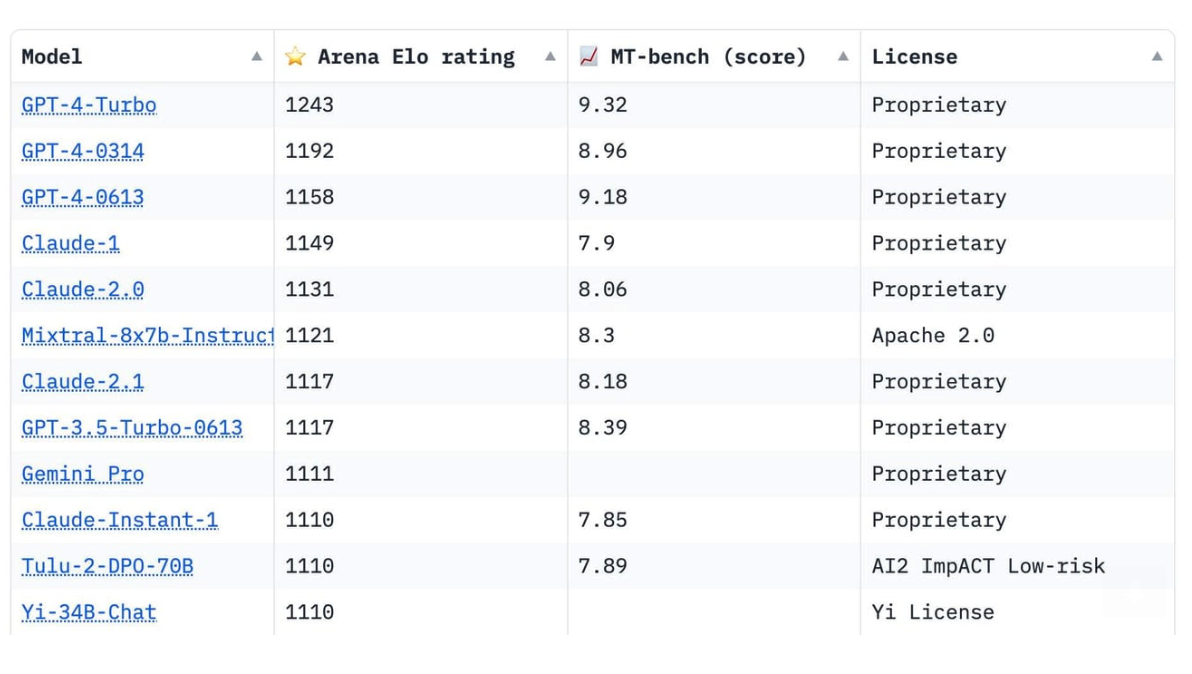This screenshot has height=674, width=1192.
Task: Visit the Yi-34B-Chat model link
Action: pyautogui.click(x=89, y=612)
